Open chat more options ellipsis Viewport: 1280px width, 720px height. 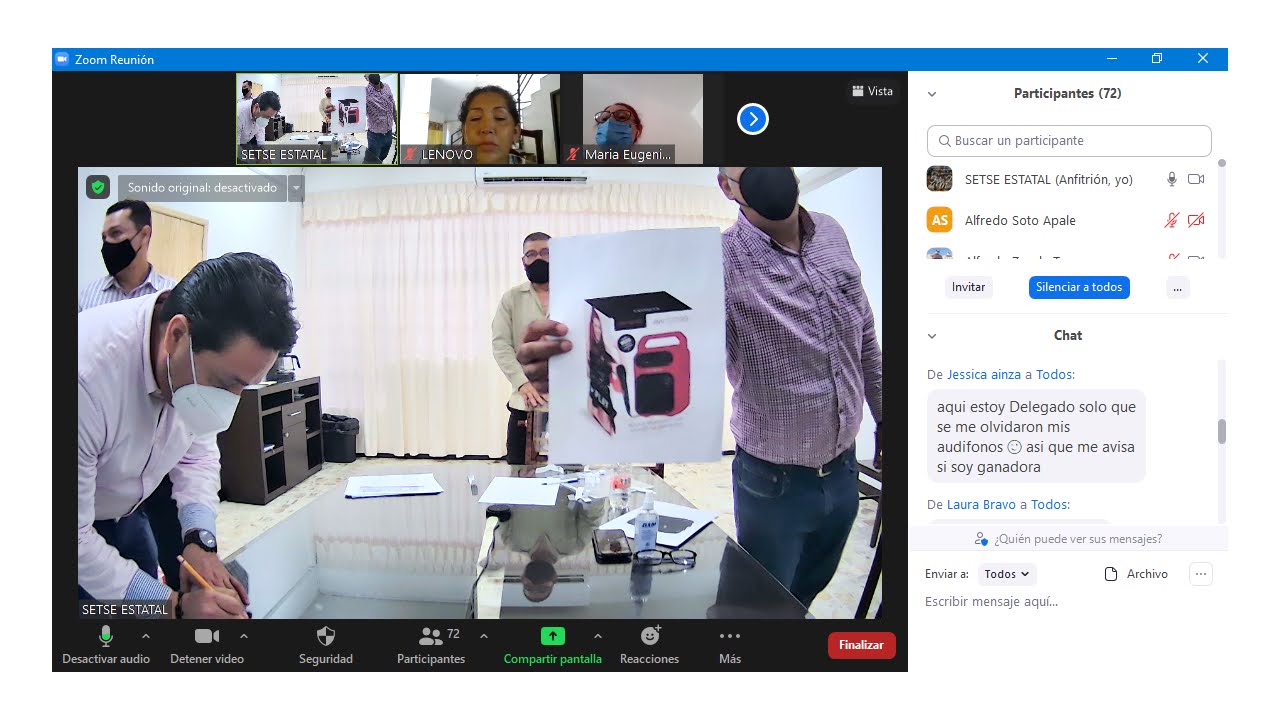coord(1201,574)
